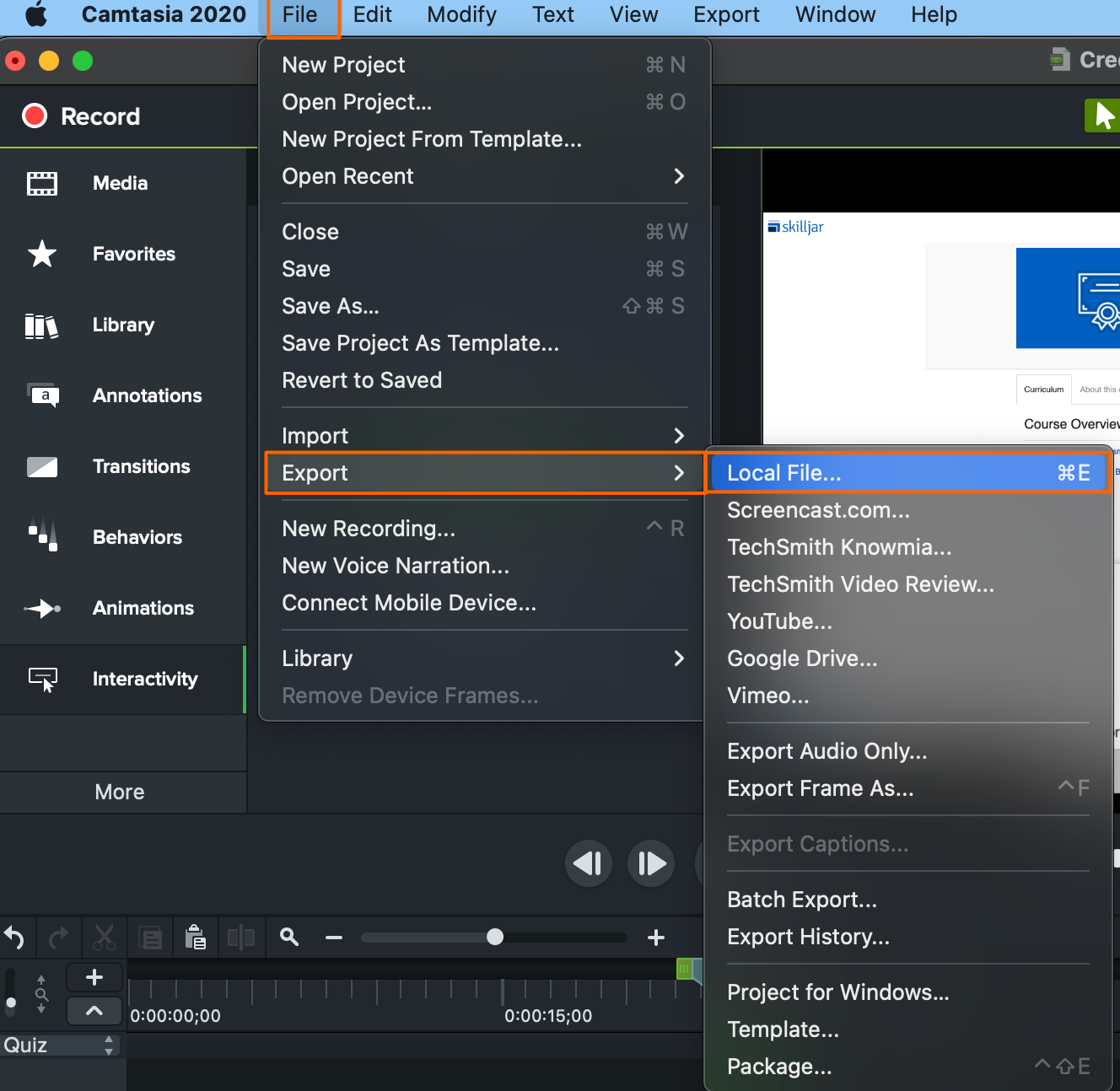Click the Redo arrow in timeline toolbar

(59, 937)
